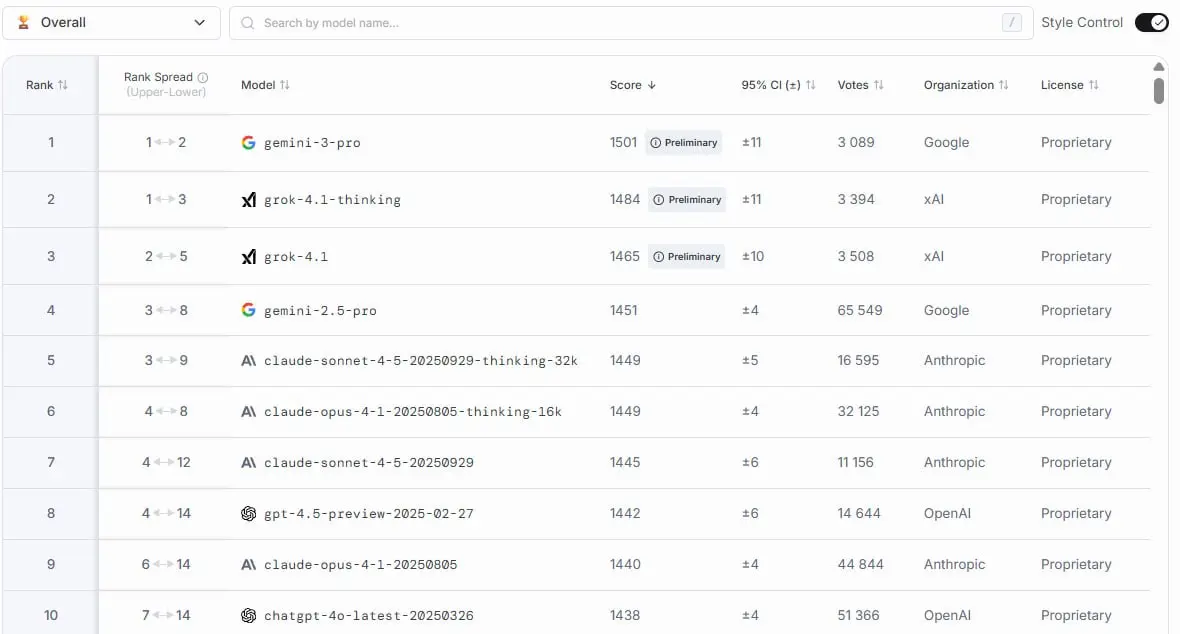
Task: Sort by Organization column arrows
Action: point(1003,85)
